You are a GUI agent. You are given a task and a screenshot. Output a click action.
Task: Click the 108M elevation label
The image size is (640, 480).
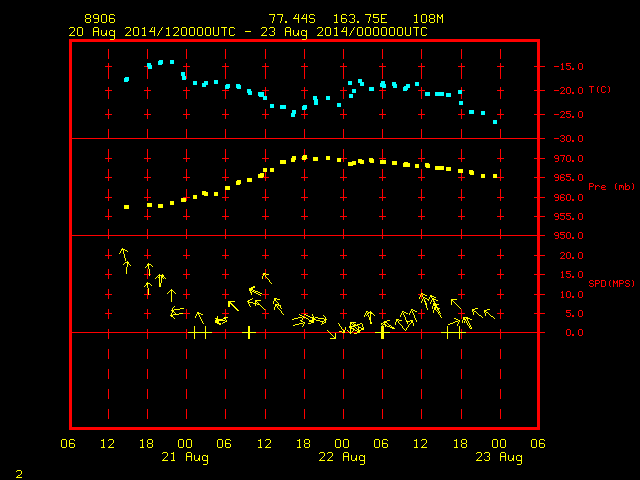pyautogui.click(x=428, y=19)
